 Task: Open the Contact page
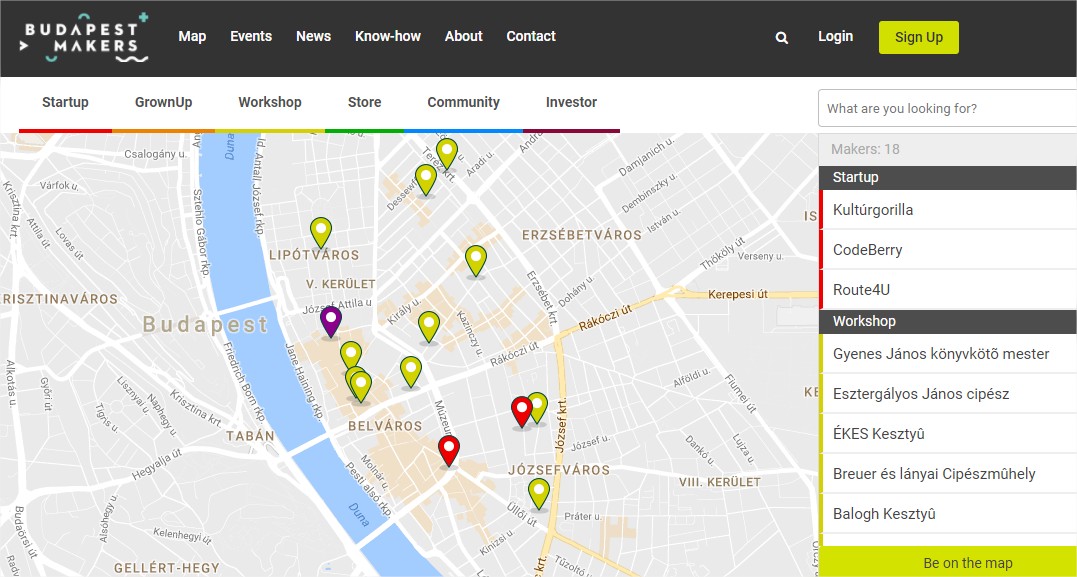531,36
